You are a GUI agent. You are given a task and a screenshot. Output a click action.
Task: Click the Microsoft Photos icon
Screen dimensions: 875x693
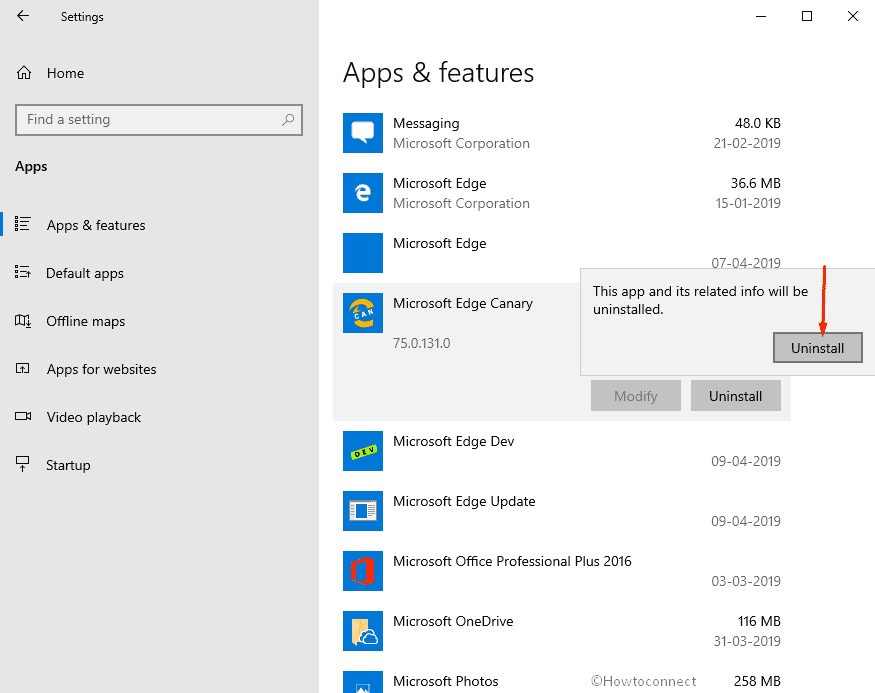[363, 682]
